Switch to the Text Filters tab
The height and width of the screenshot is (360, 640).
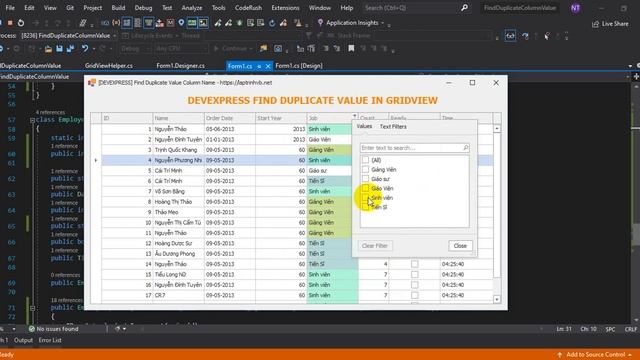pos(393,127)
